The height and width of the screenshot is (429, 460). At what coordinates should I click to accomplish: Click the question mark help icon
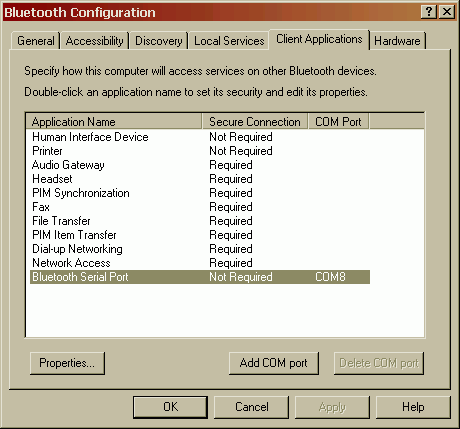[x=429, y=12]
